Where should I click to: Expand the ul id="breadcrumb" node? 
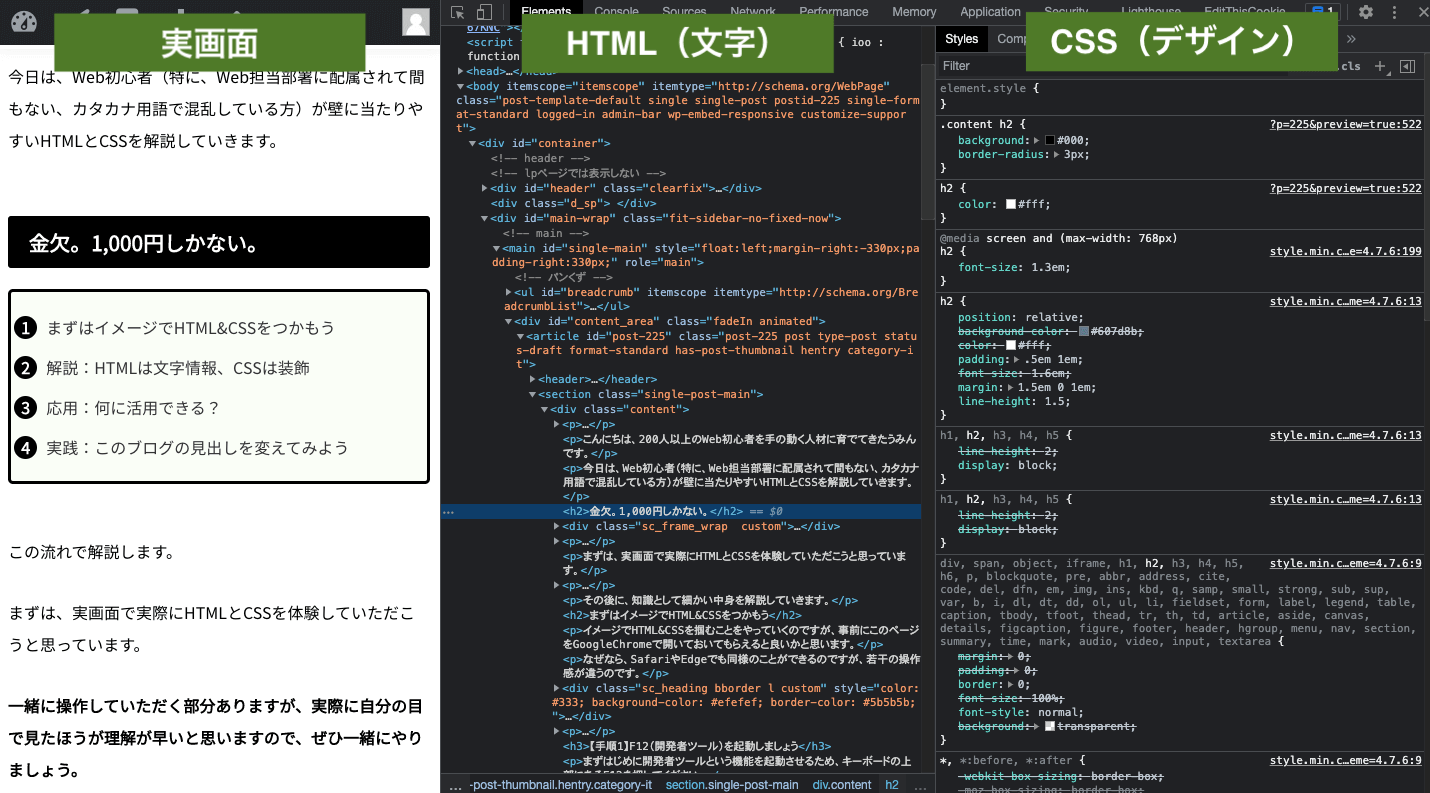click(509, 292)
